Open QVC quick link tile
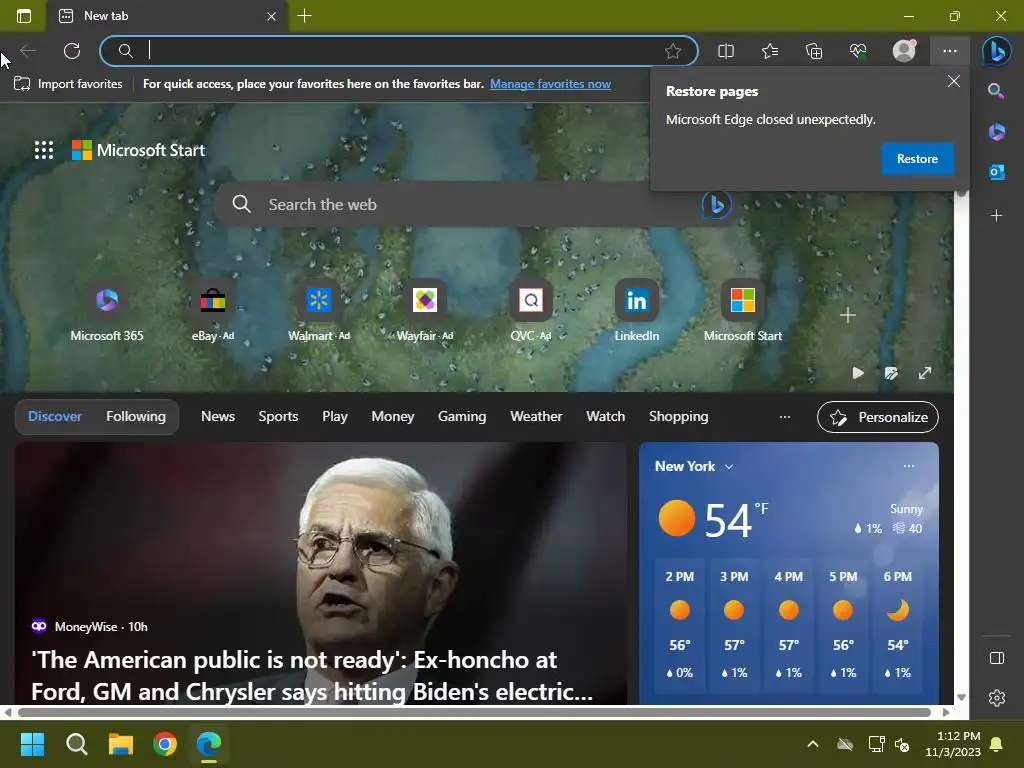Screen dimensions: 1024x768 pyautogui.click(x=530, y=313)
